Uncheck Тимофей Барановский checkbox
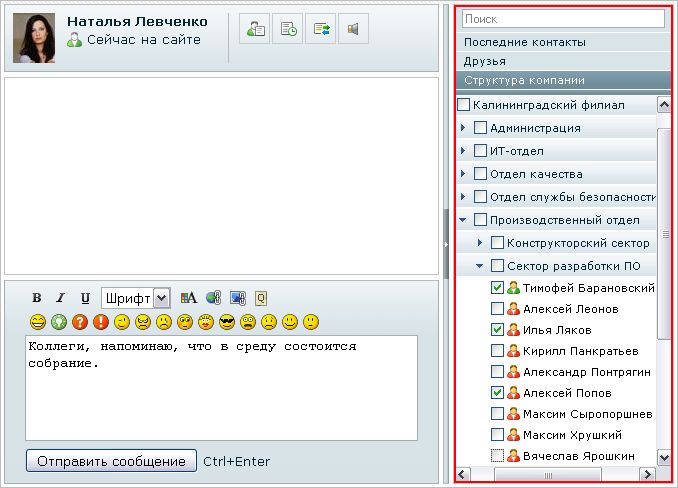The width and height of the screenshot is (678, 488). coord(498,287)
